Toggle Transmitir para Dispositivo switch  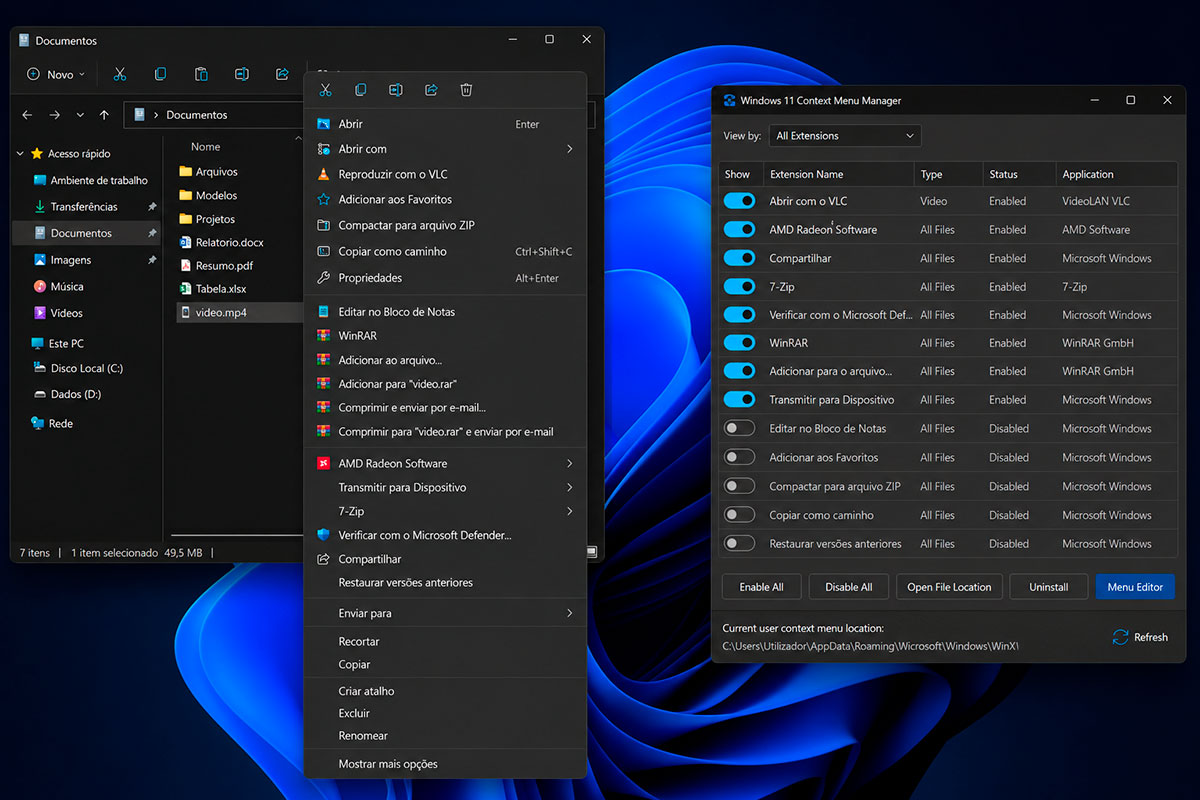click(x=739, y=399)
